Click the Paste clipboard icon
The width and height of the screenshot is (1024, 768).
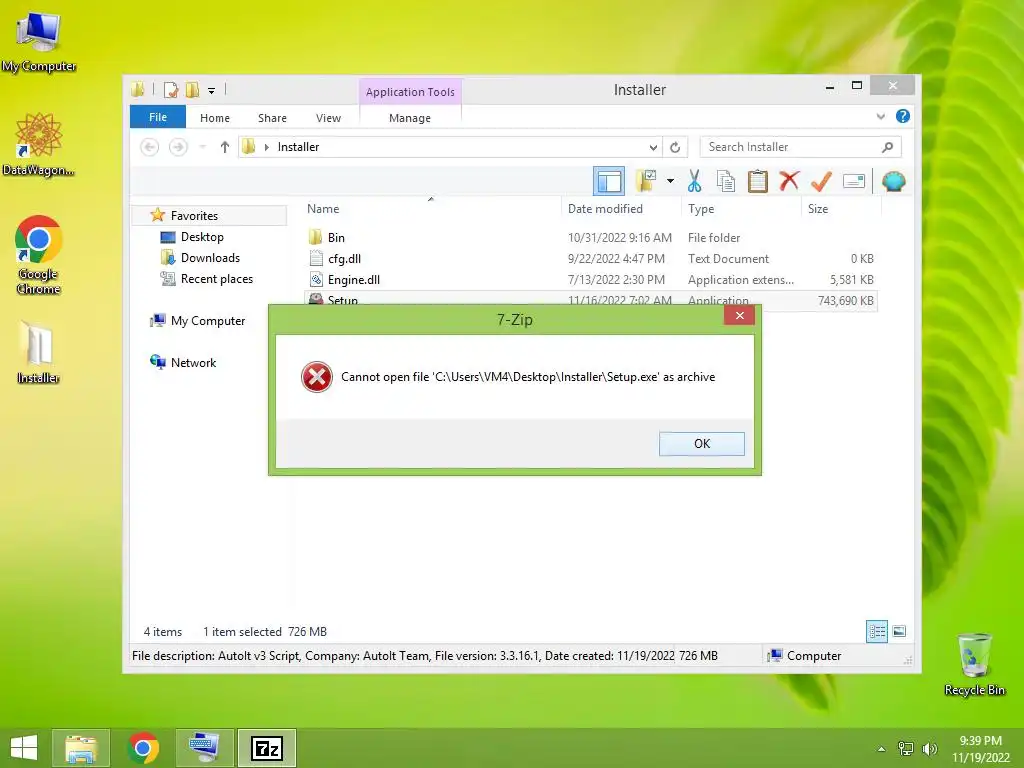click(x=758, y=181)
